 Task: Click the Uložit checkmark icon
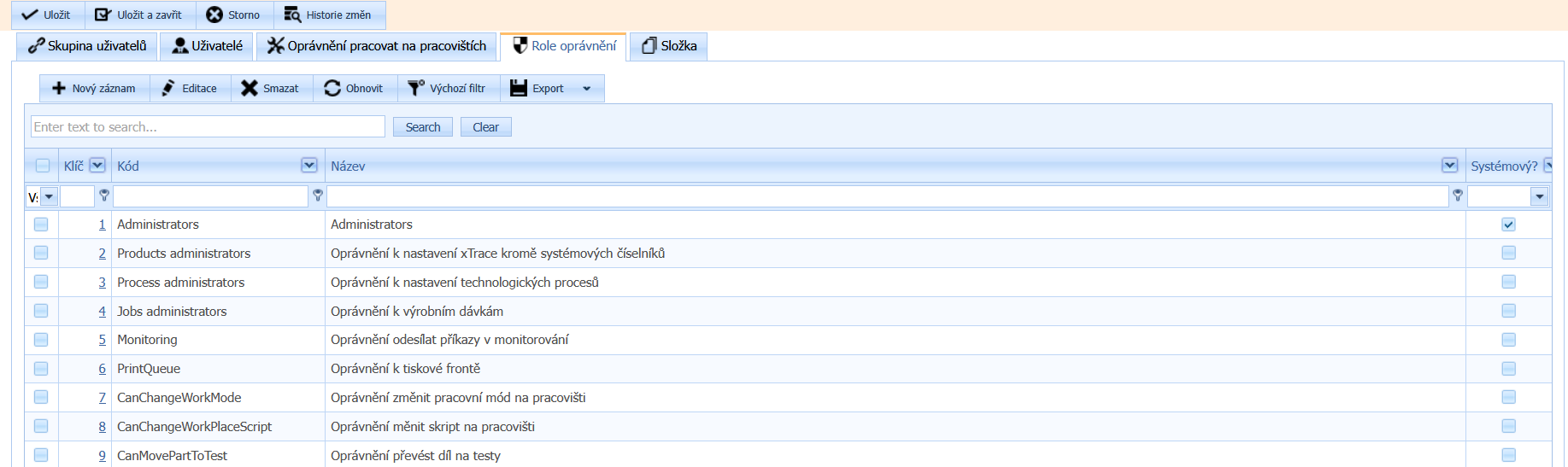click(30, 15)
